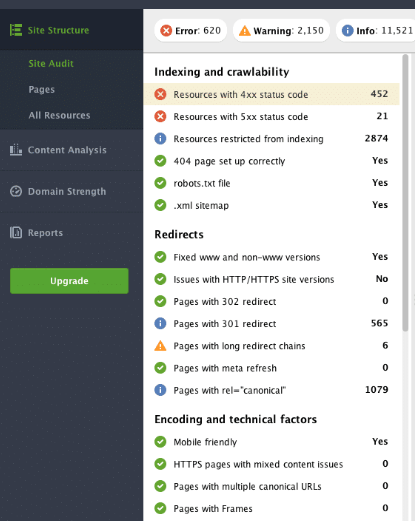Click the Reports document icon

point(16,232)
